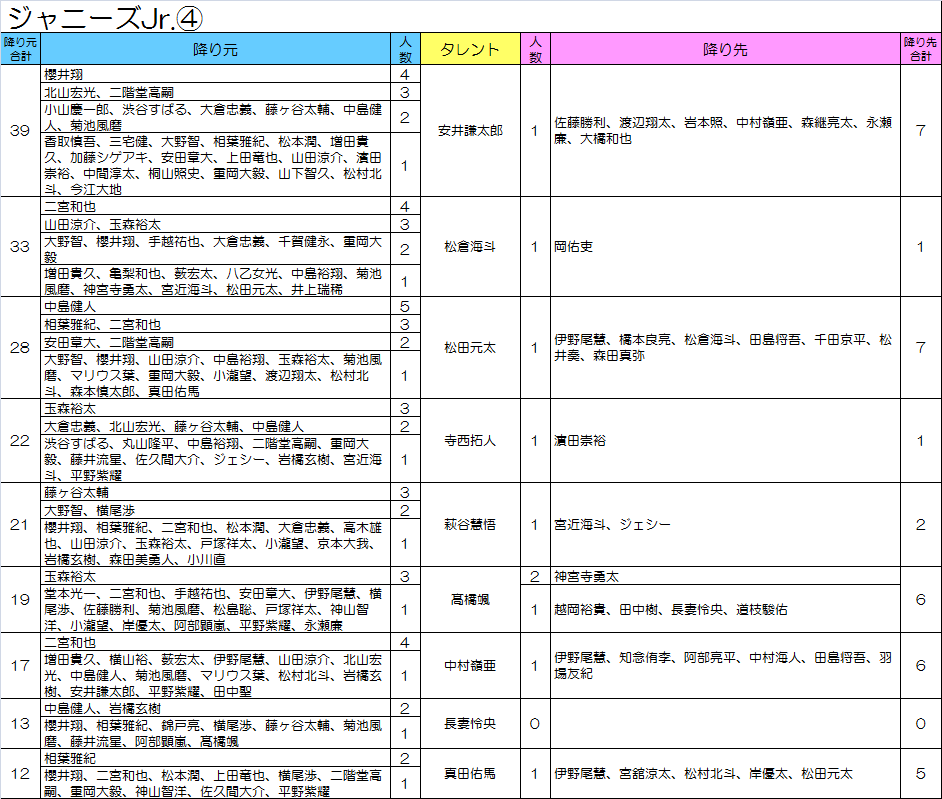Select the 降り先 cell 神宮寺勇太

[725, 576]
